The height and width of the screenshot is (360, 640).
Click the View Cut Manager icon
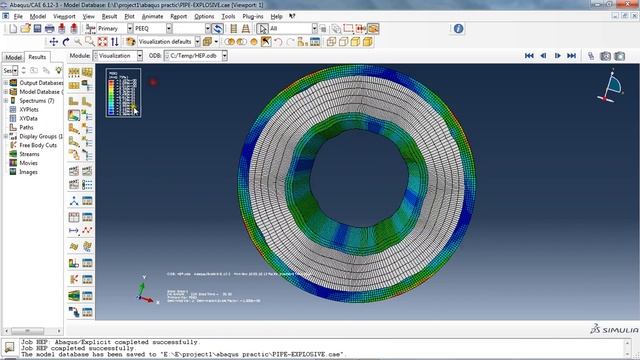click(87, 263)
